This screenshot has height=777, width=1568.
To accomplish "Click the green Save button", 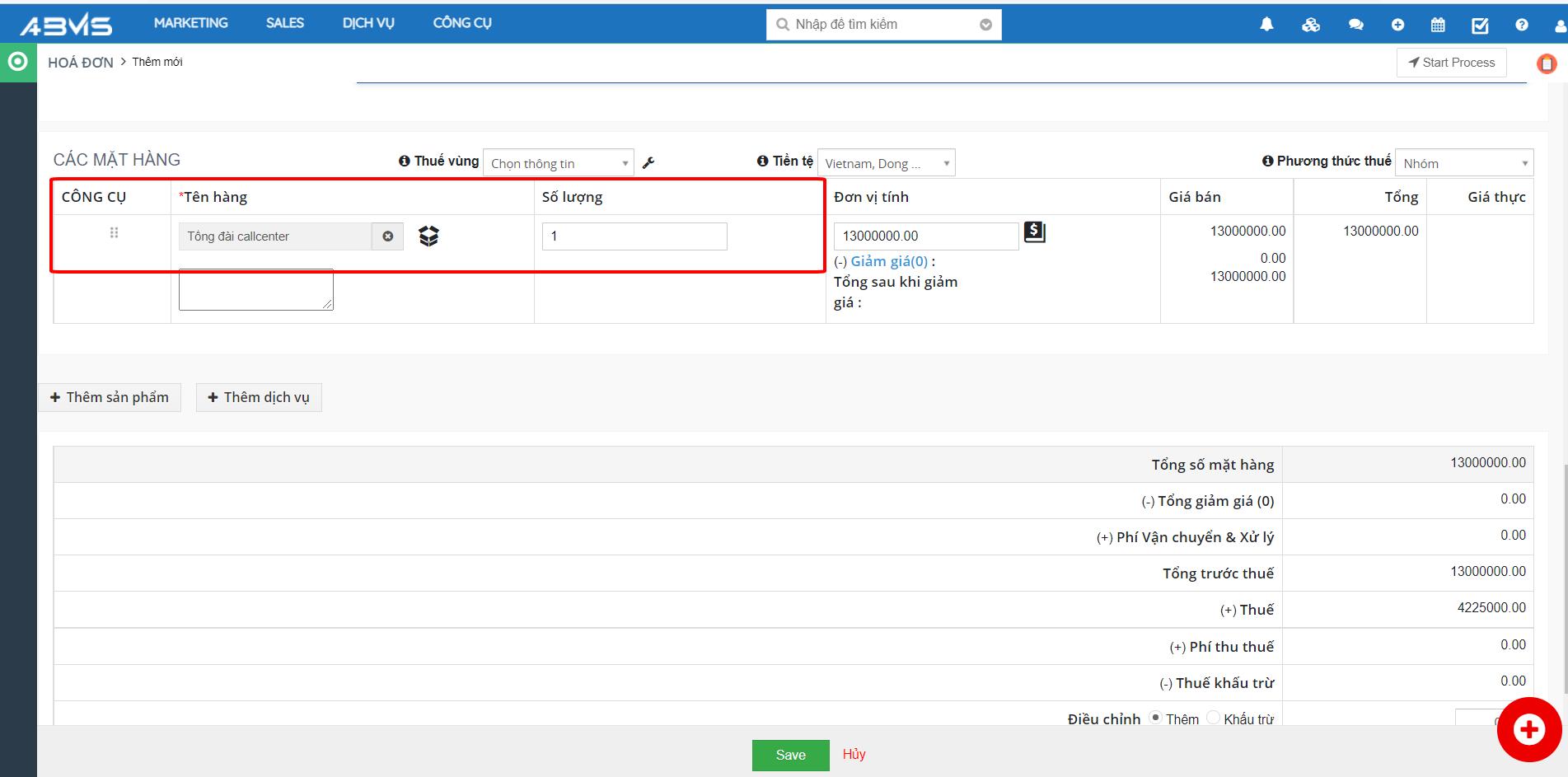I will (790, 755).
